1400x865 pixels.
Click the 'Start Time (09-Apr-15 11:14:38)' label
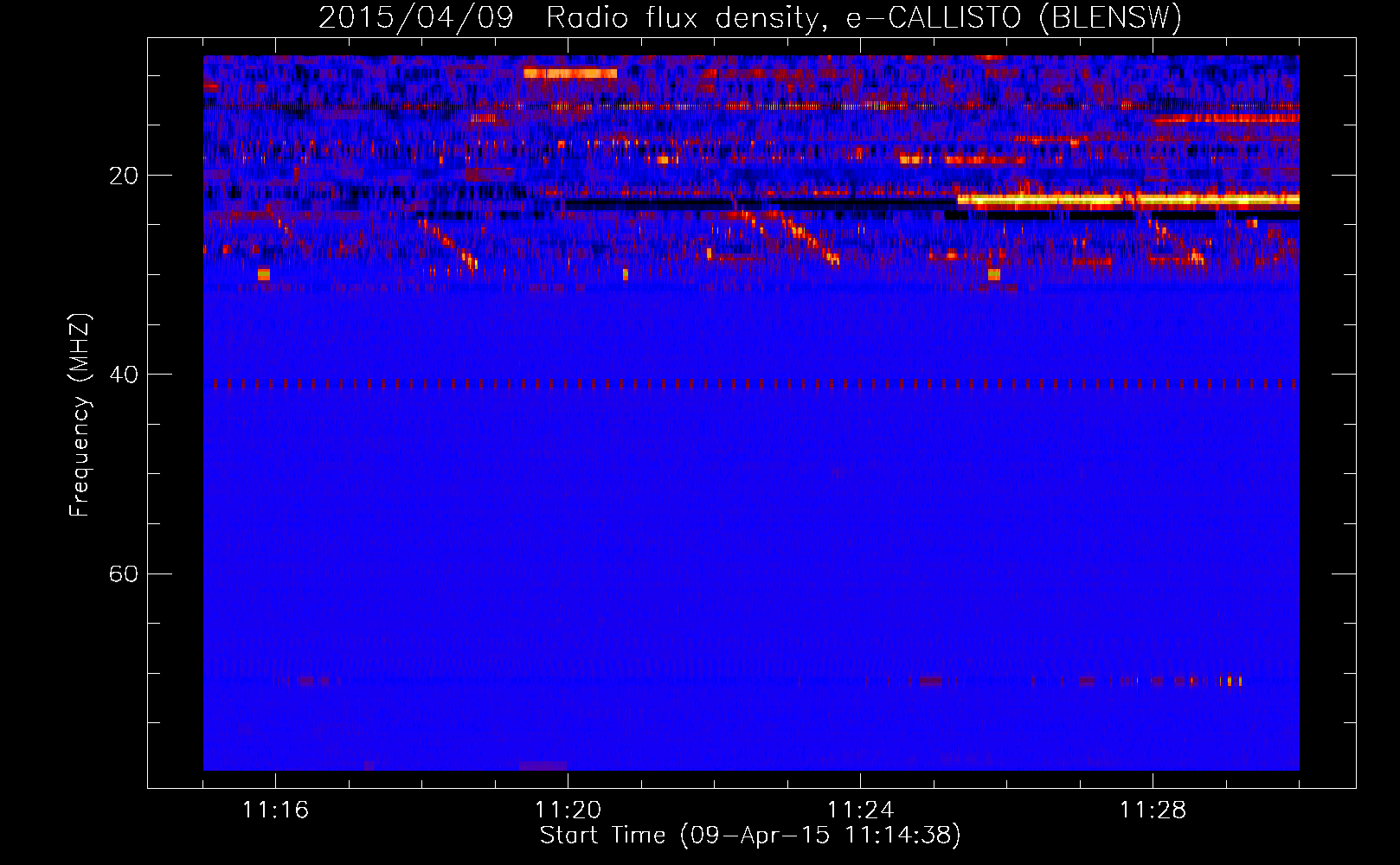[750, 836]
